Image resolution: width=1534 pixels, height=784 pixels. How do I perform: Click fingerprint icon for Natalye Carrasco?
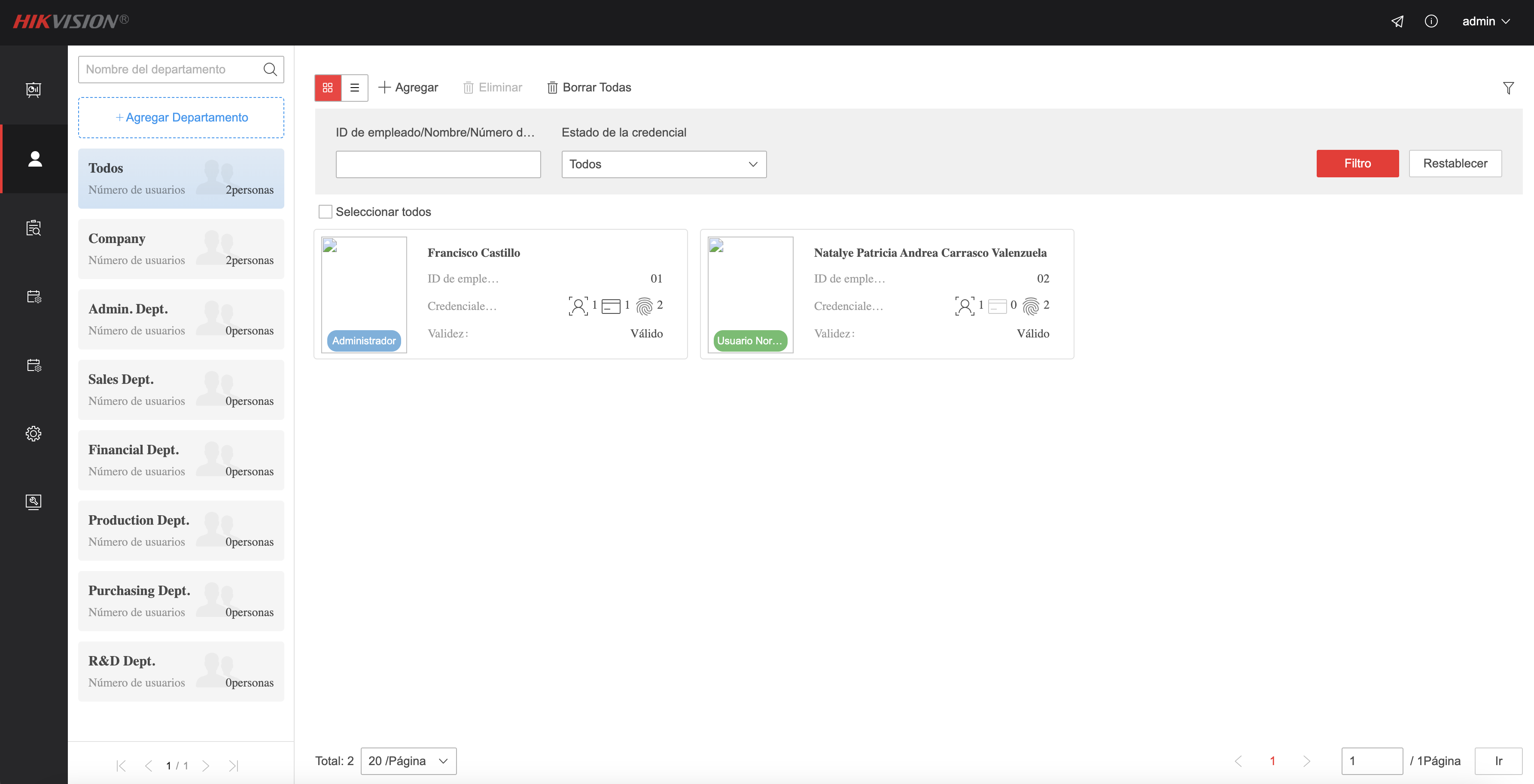[1031, 306]
